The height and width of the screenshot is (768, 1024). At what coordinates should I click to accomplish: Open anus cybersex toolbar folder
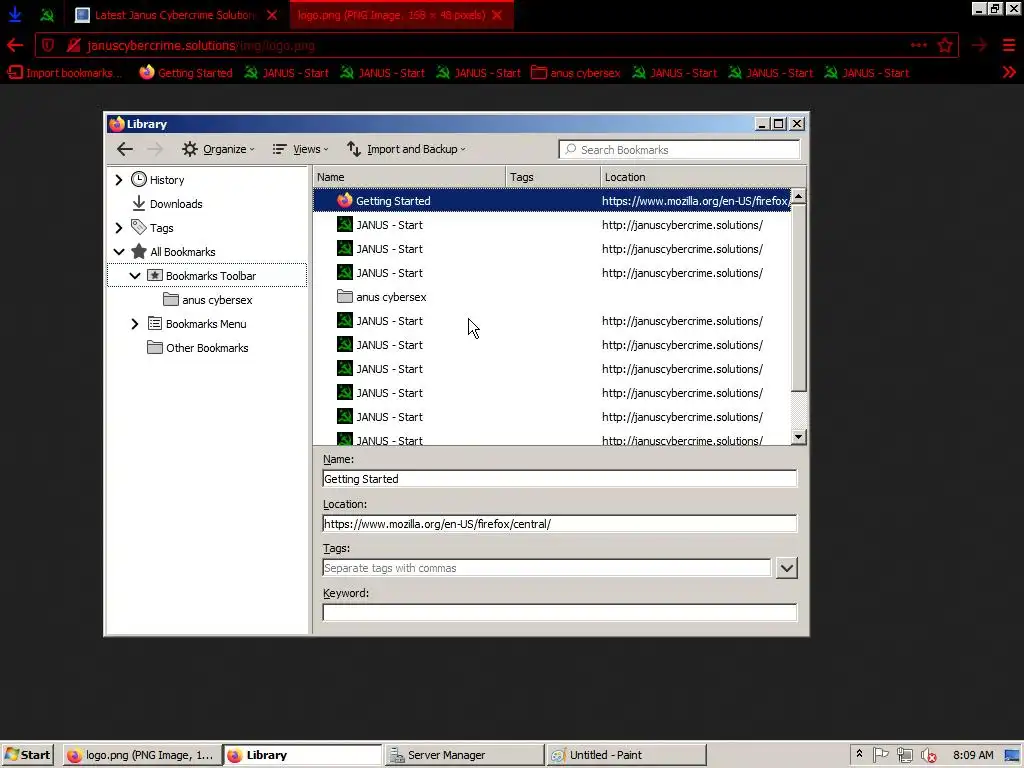coord(576,72)
